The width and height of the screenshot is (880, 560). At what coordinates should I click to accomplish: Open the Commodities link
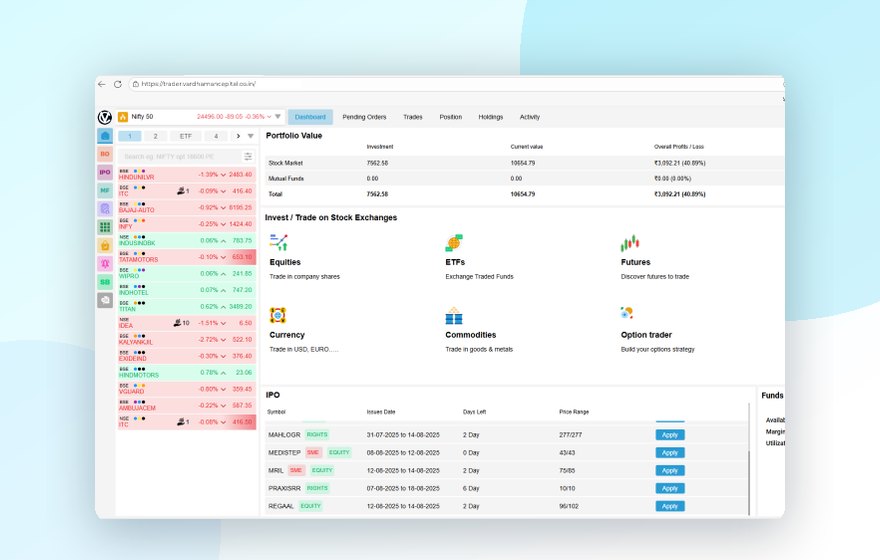point(470,335)
